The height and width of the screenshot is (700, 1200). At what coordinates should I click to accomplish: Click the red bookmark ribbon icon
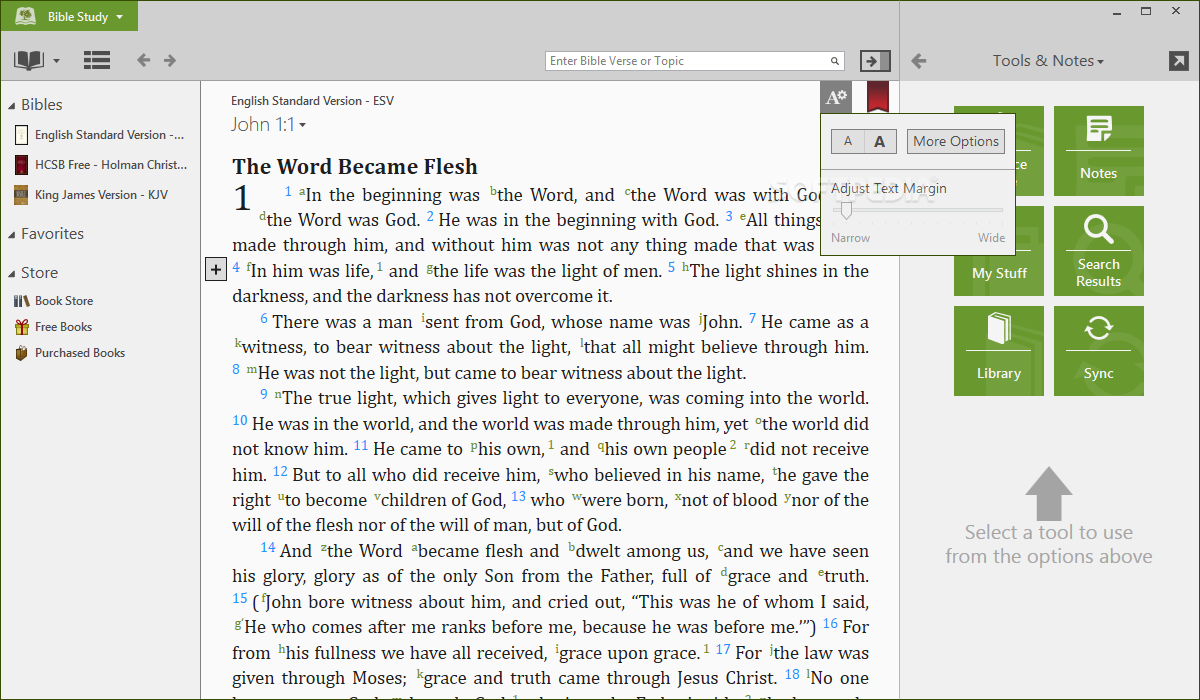pyautogui.click(x=877, y=97)
